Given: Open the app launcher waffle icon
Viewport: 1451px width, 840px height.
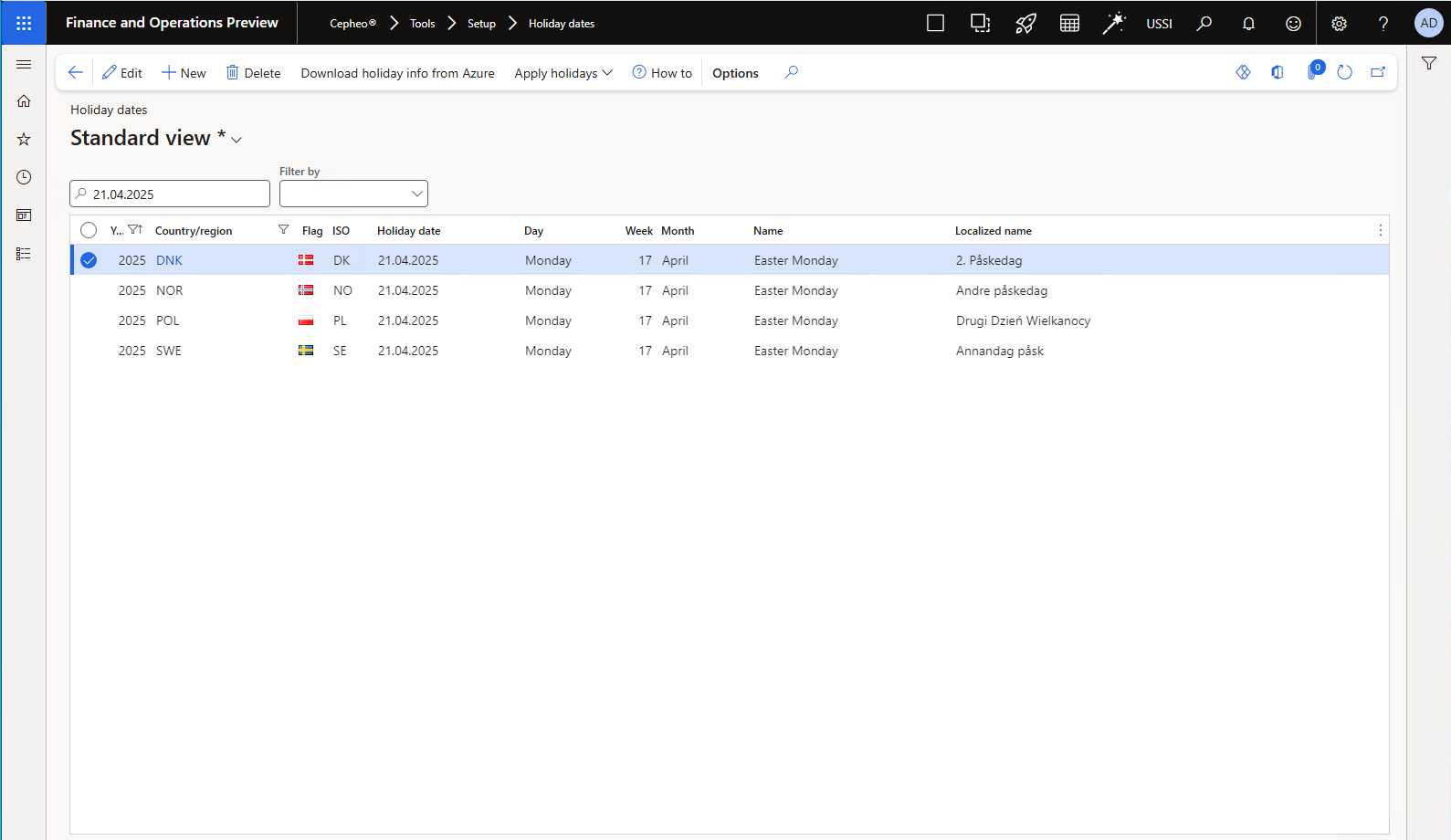Looking at the screenshot, I should [24, 23].
